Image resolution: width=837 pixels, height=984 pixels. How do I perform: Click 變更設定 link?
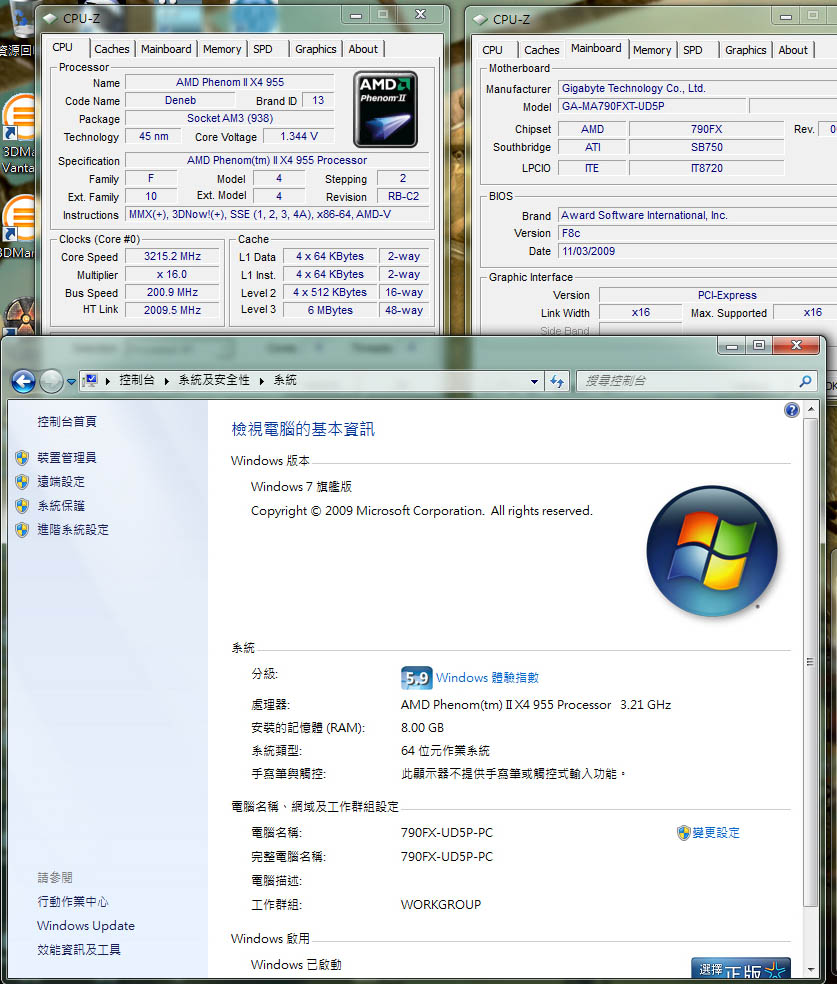point(716,833)
